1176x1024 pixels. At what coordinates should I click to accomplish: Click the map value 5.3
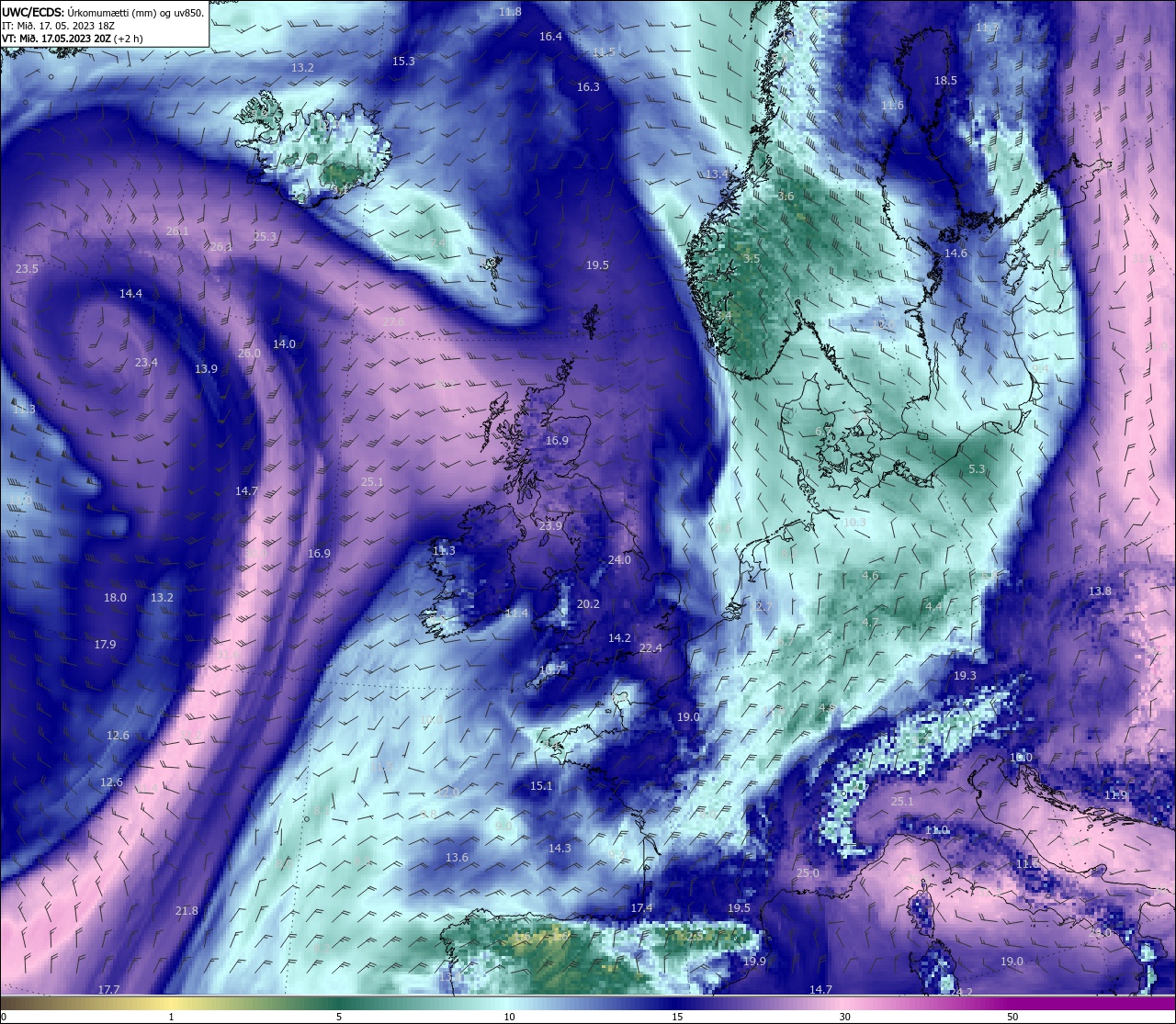pyautogui.click(x=977, y=469)
